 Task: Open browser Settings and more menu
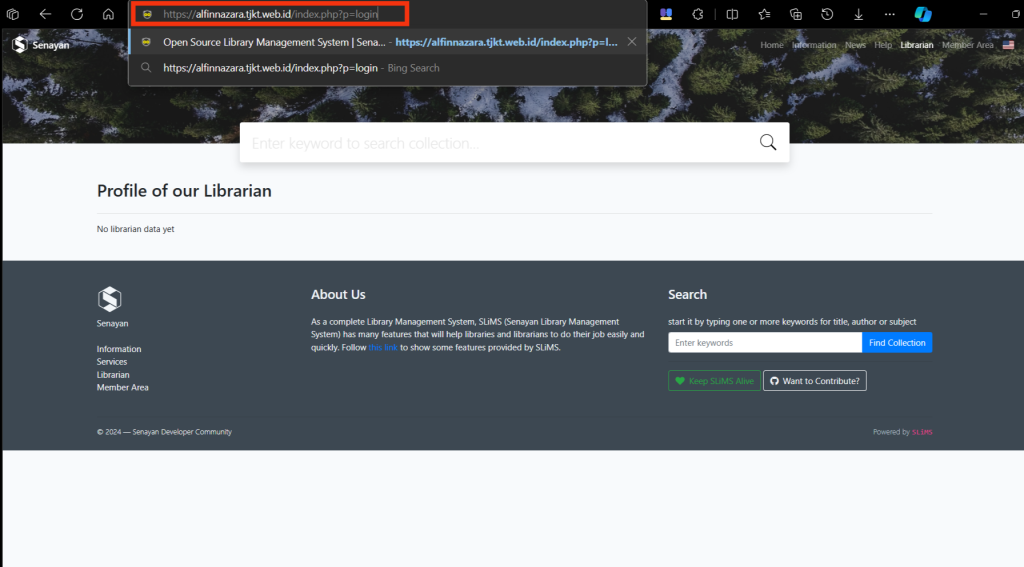tap(890, 14)
